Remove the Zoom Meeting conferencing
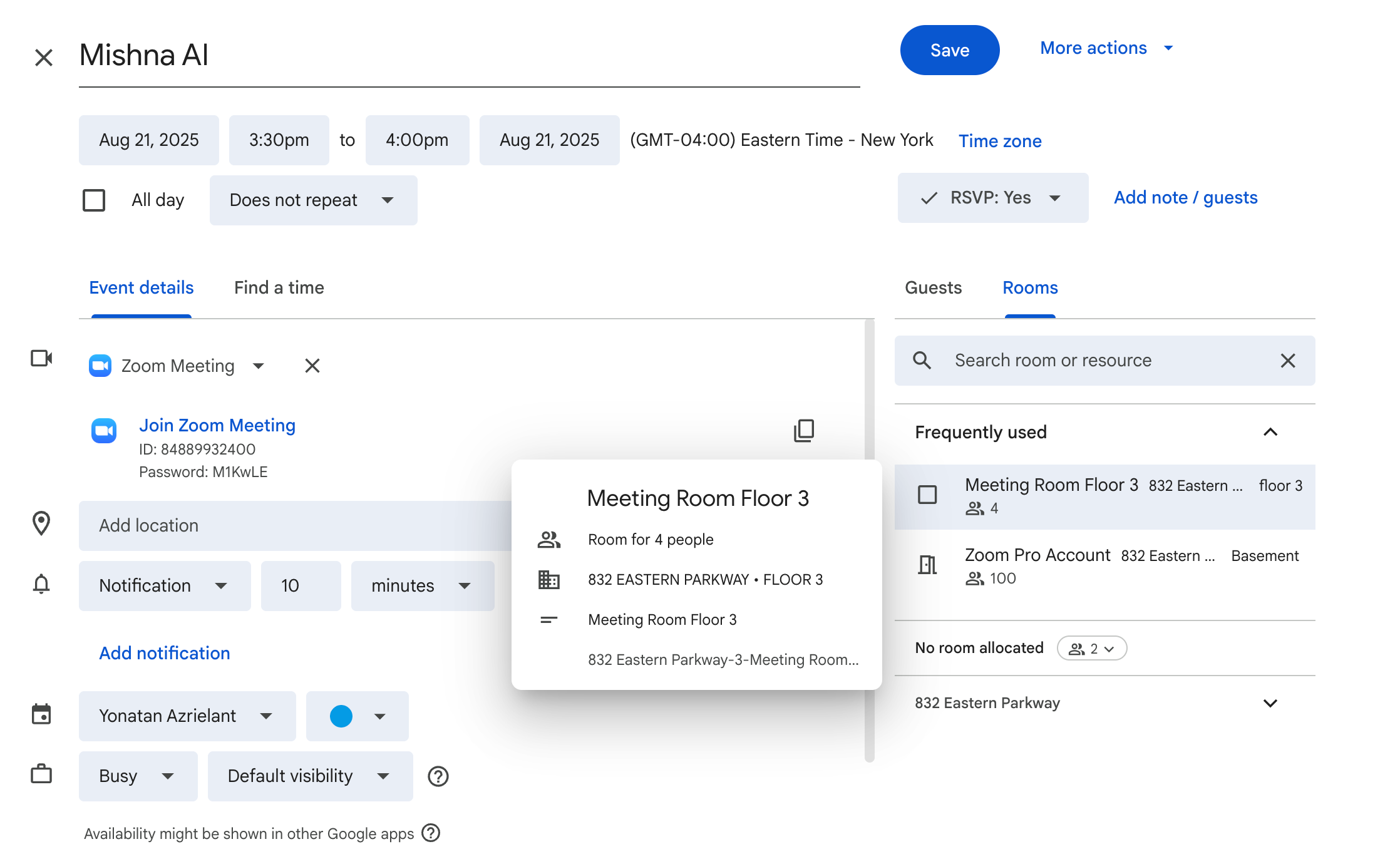Viewport: 1400px width, 864px height. pos(312,366)
